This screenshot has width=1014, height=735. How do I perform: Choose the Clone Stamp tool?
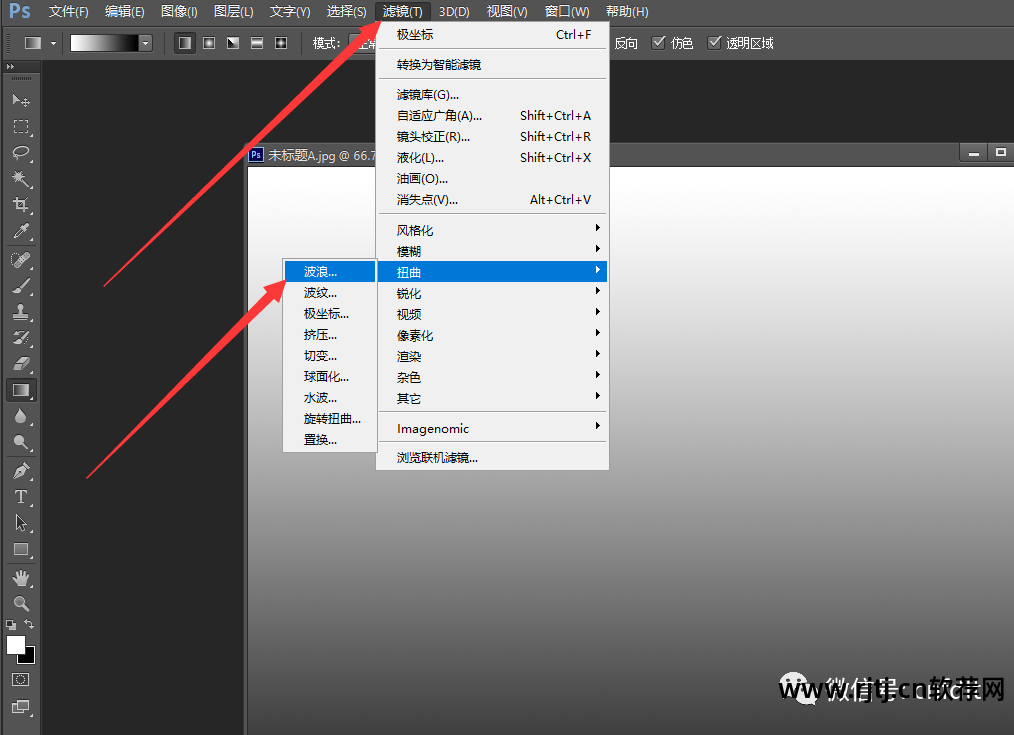[21, 313]
